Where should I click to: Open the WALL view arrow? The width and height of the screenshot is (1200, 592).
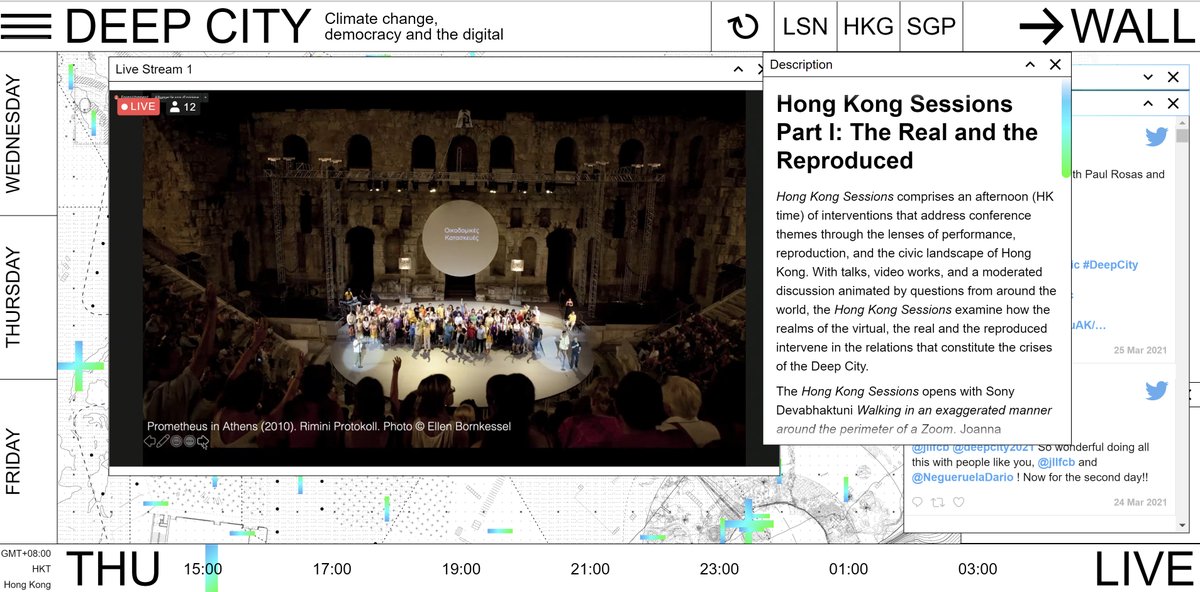click(1042, 27)
